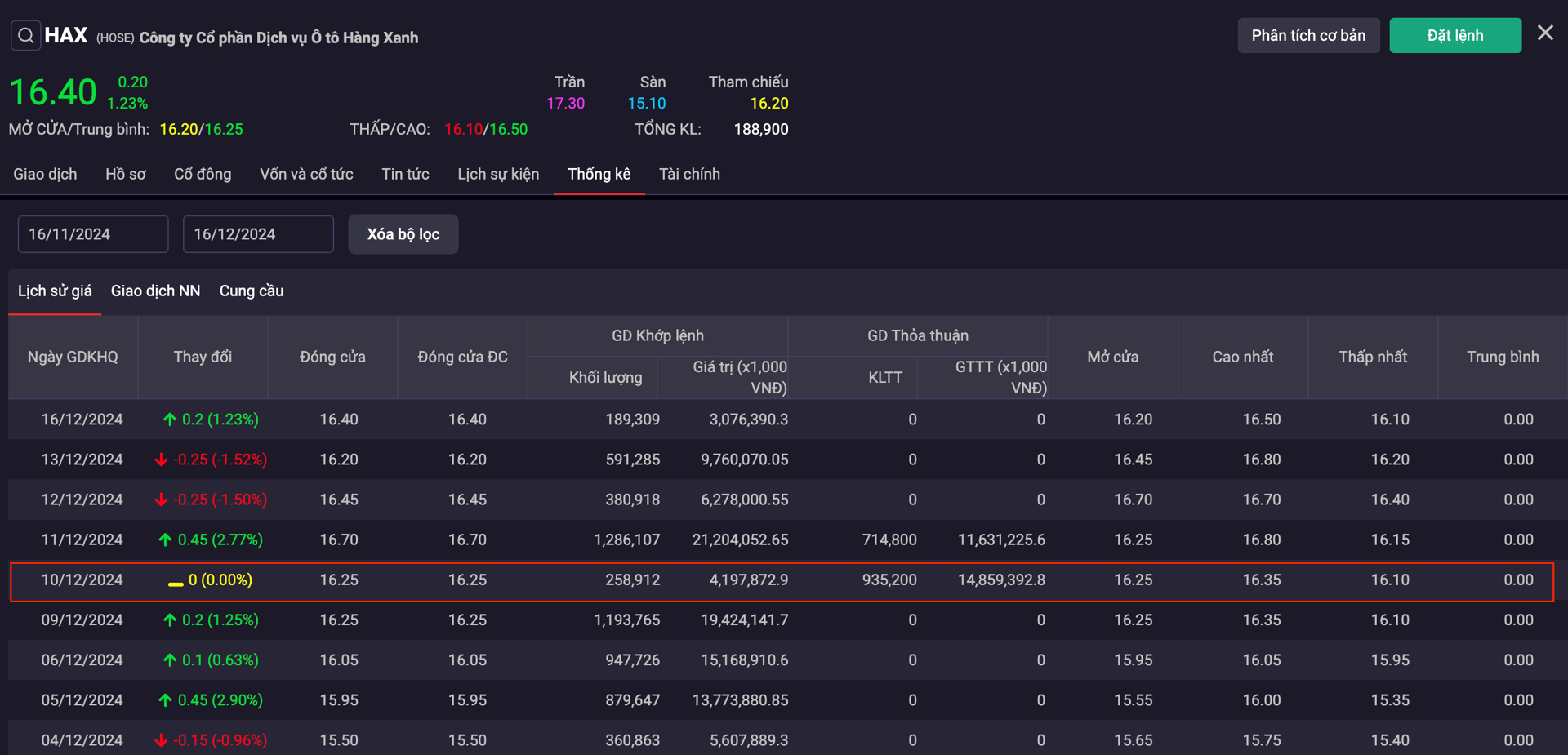Show the Cung cầu sub-tab
Viewport: 1568px width, 755px height.
coord(252,291)
